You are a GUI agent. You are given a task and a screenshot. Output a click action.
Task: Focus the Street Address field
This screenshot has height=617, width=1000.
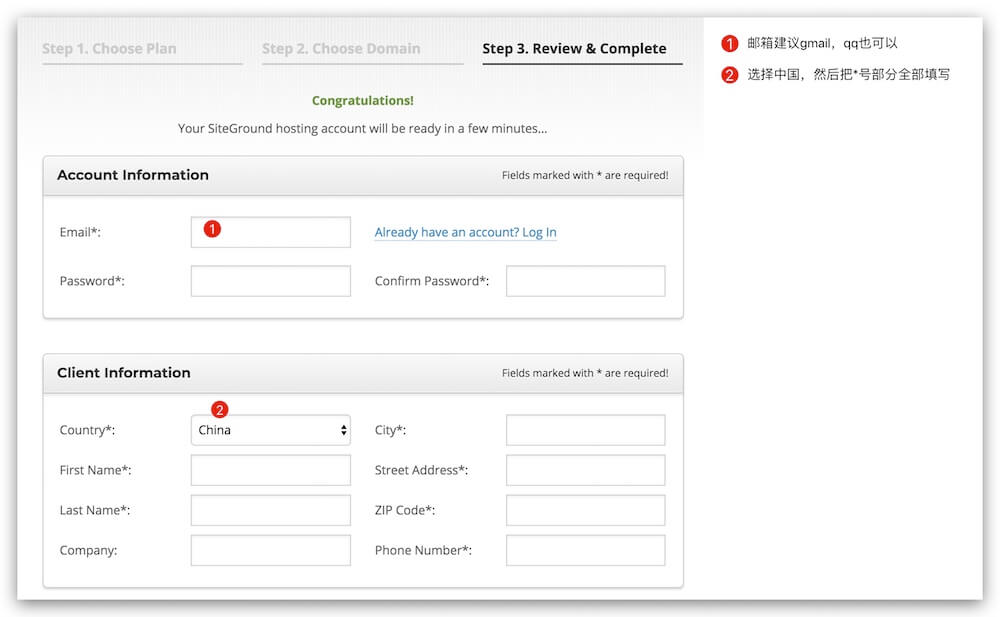pyautogui.click(x=585, y=470)
